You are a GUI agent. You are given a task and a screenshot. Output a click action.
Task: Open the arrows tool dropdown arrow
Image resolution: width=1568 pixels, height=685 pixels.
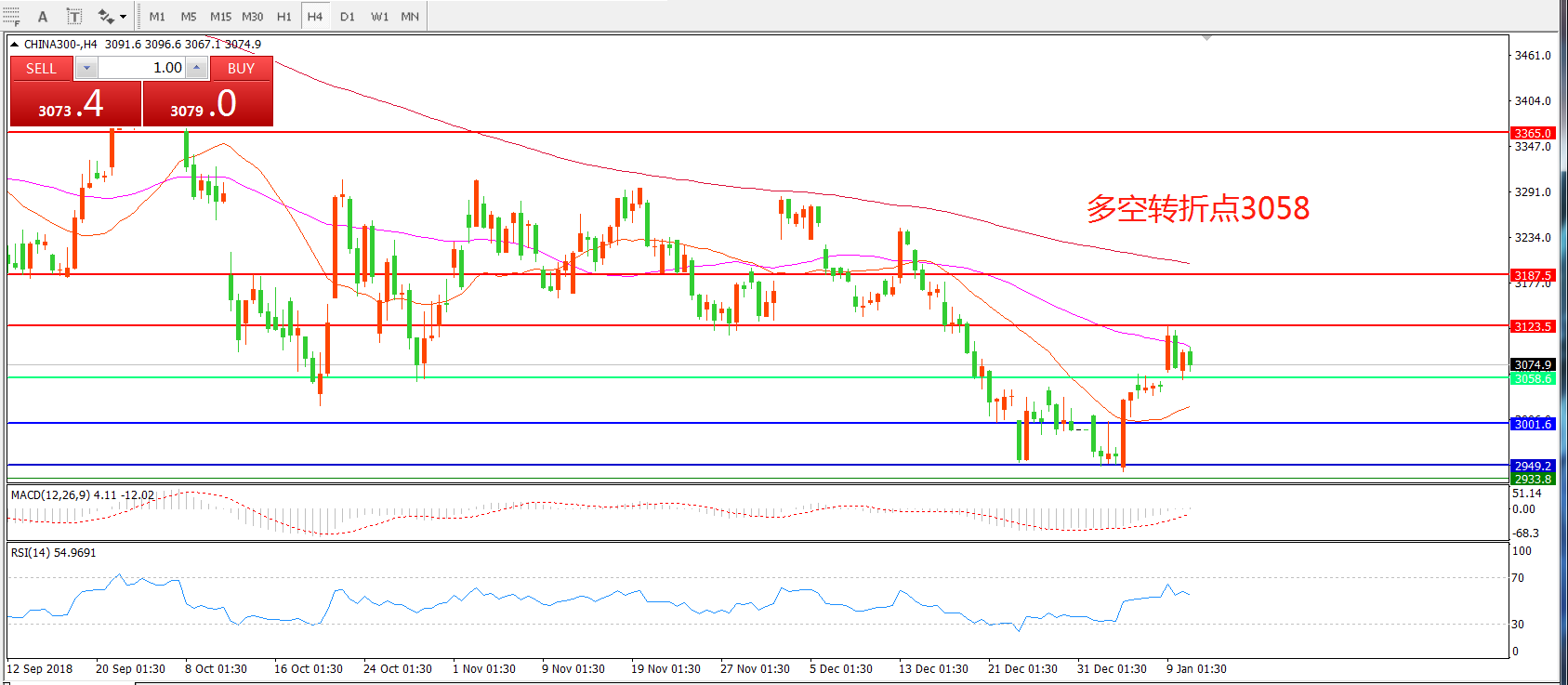tap(123, 16)
